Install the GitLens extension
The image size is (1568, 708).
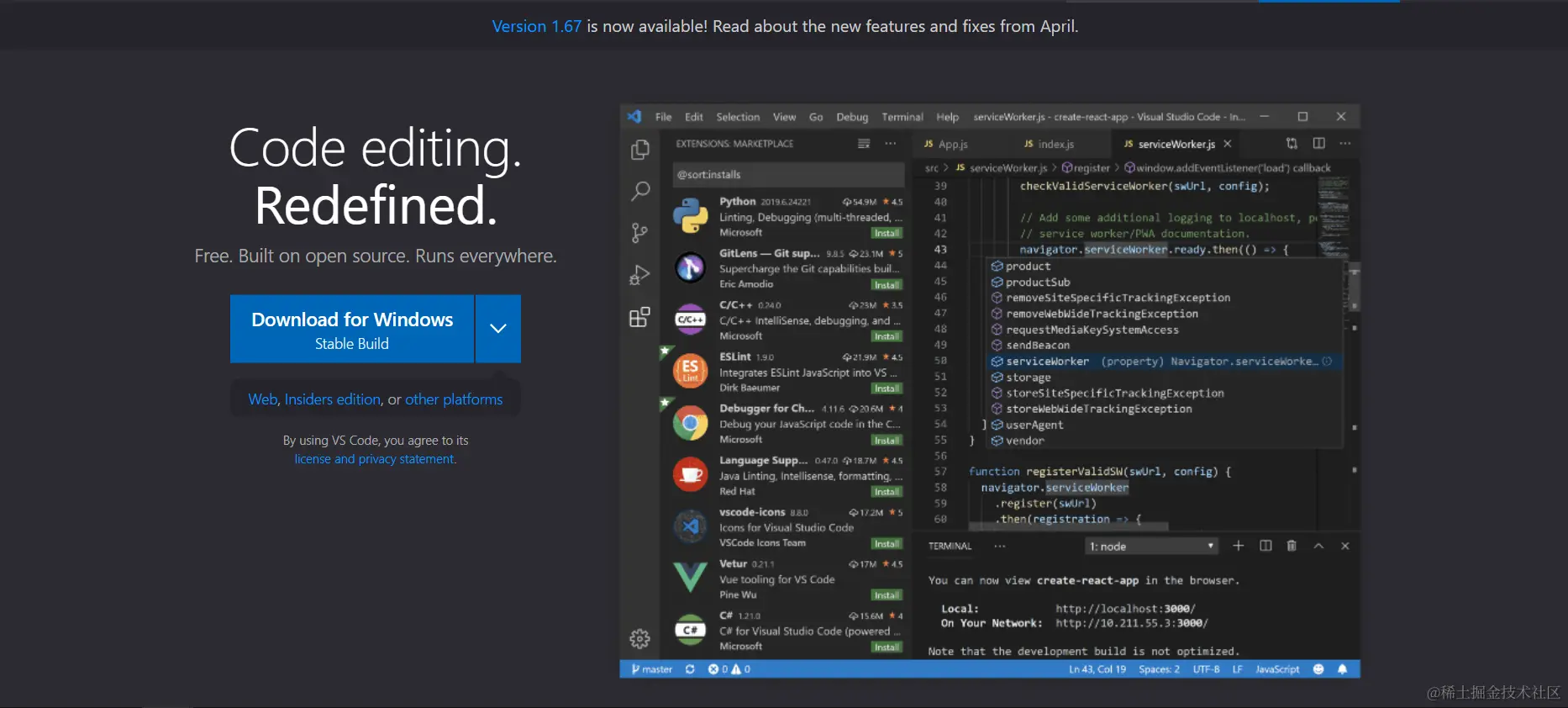pos(887,285)
